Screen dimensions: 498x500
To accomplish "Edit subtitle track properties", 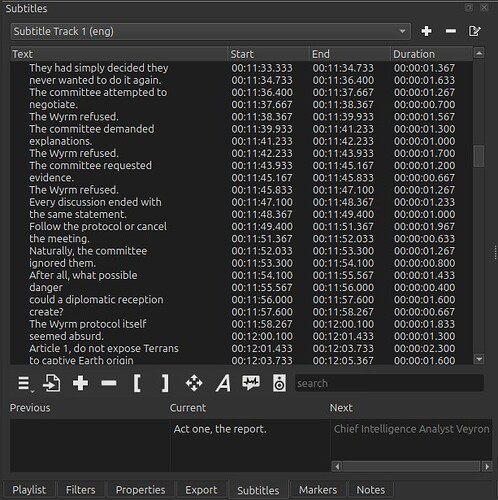I will pos(475,31).
